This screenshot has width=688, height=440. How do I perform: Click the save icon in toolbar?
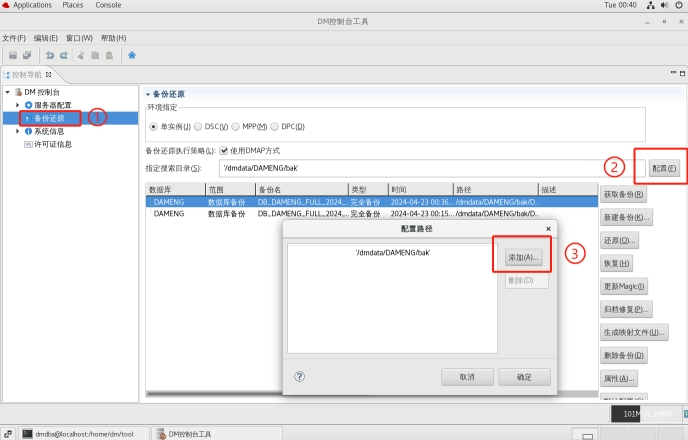tap(13, 55)
